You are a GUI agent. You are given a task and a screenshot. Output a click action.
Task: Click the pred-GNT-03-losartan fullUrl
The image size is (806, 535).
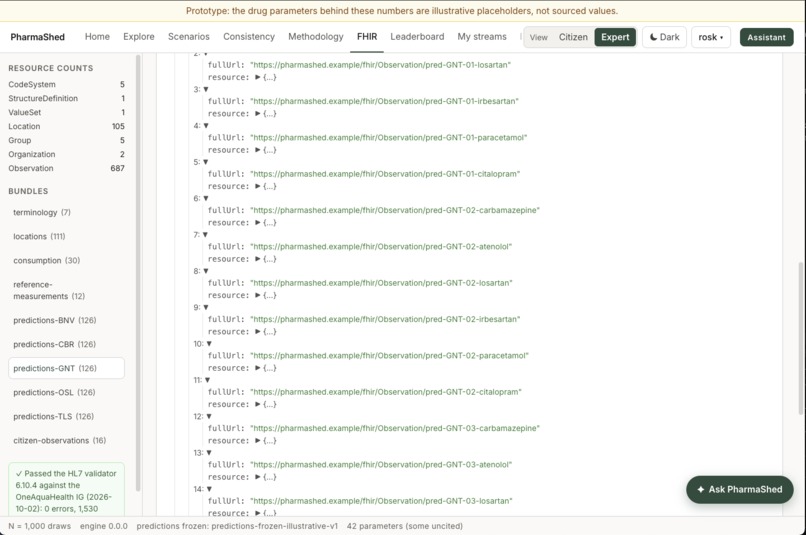381,501
